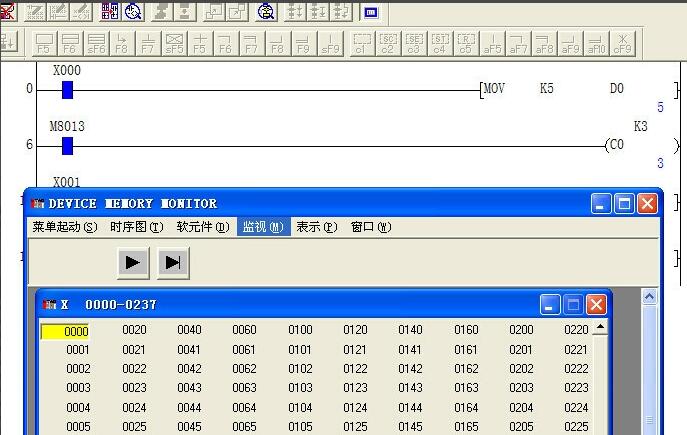The image size is (687, 435).
Task: Select device cell 0100 in X table
Action: tap(300, 331)
